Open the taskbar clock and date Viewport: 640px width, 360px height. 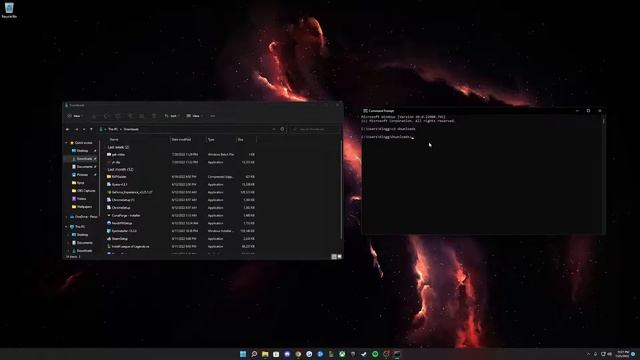click(622, 354)
